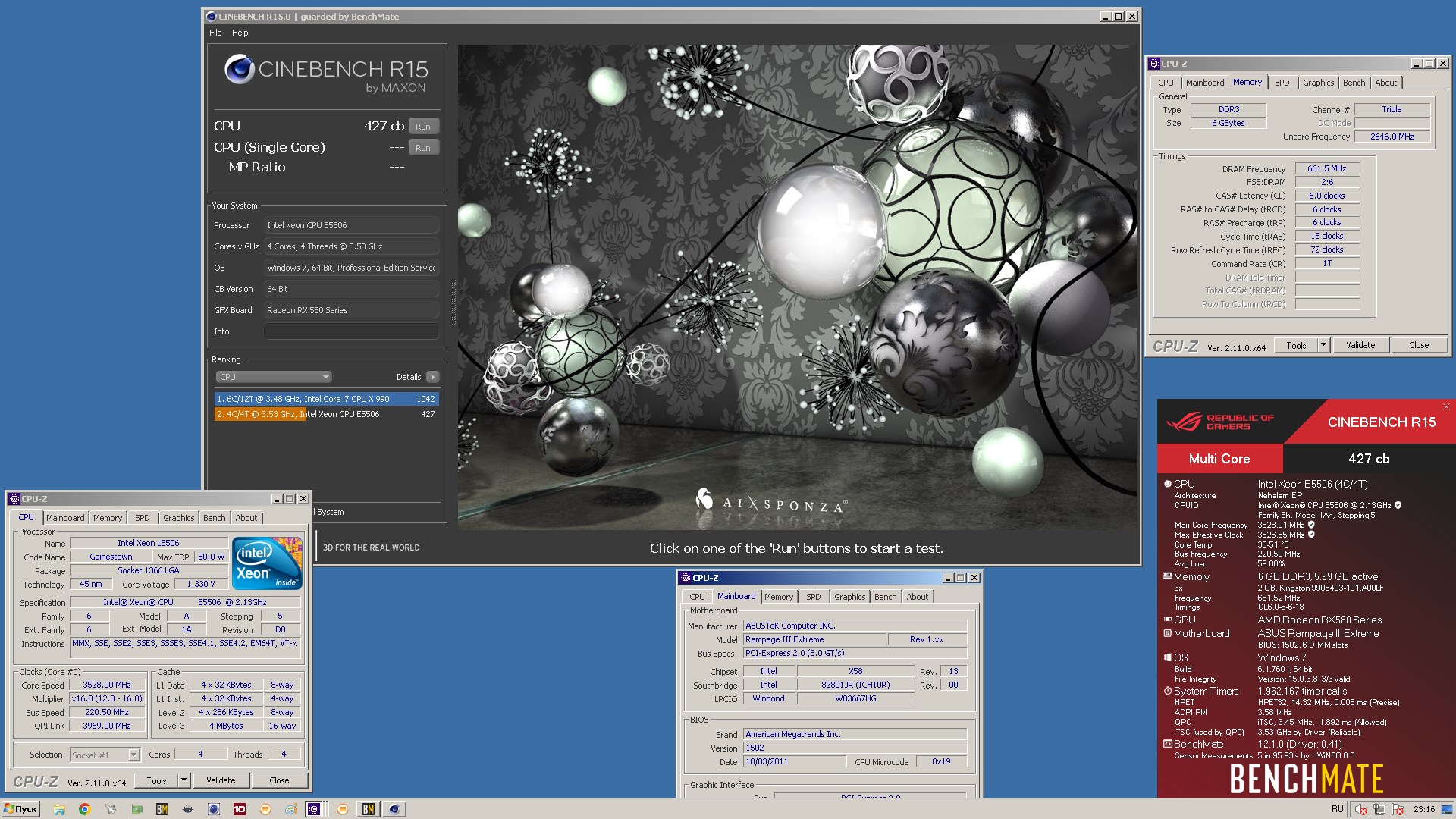
Task: Open the Help menu in Cinebench
Action: coord(240,33)
